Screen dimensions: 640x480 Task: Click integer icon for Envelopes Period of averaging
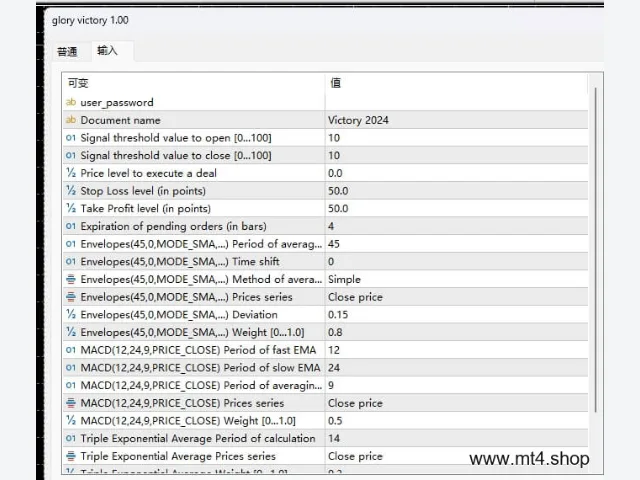(71, 244)
